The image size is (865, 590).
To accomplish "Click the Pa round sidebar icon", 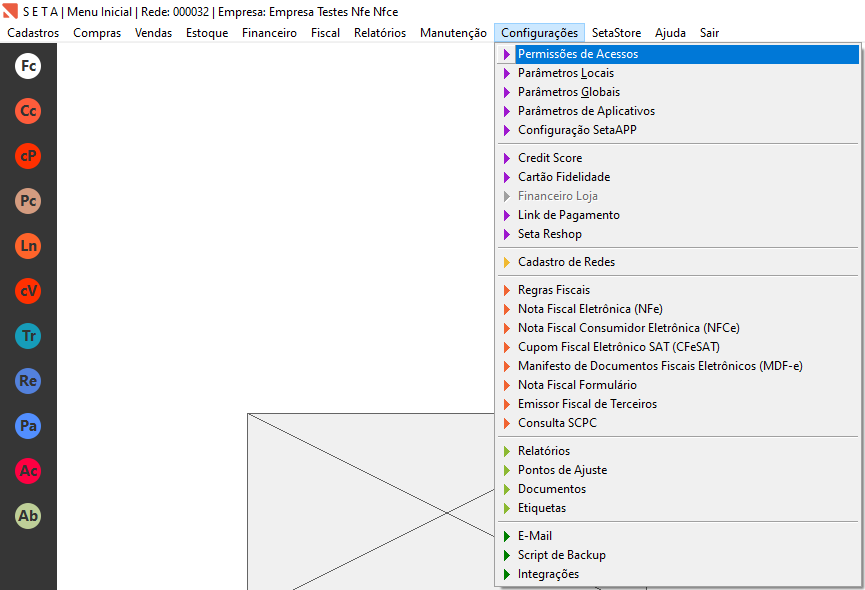I will 28,426.
